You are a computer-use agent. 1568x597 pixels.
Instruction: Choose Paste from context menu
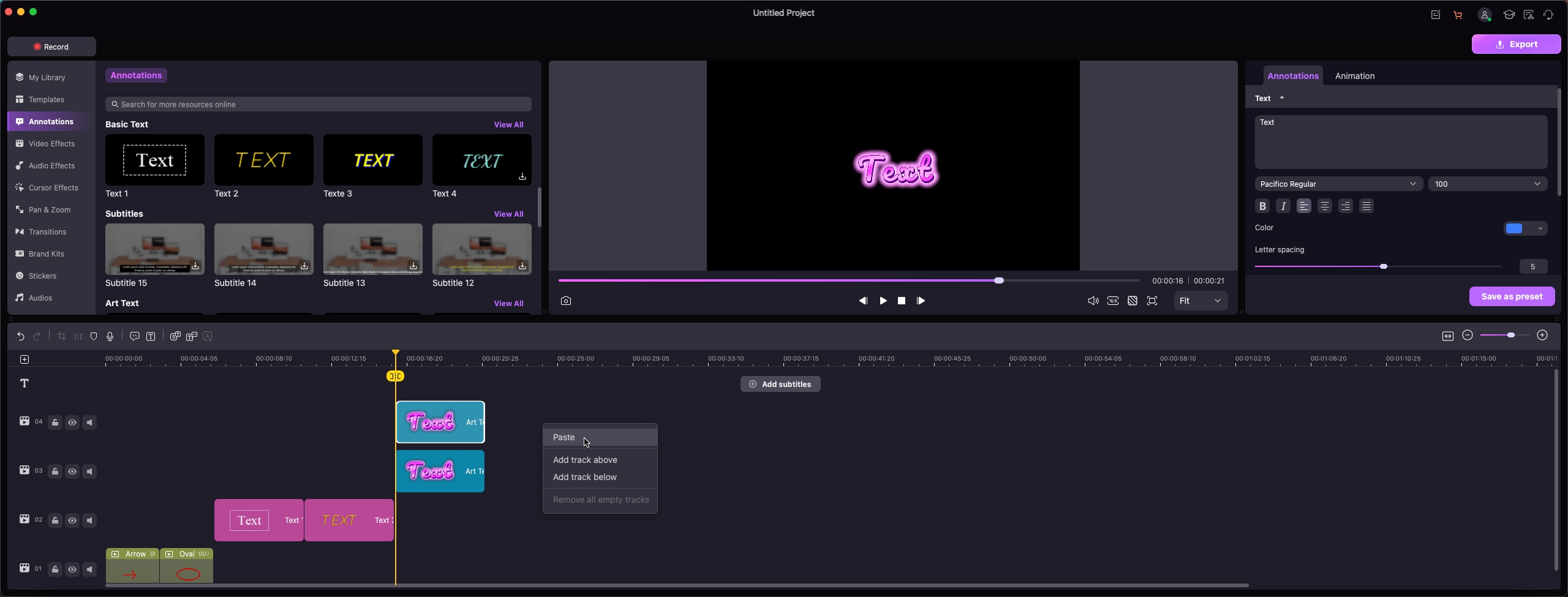click(600, 437)
